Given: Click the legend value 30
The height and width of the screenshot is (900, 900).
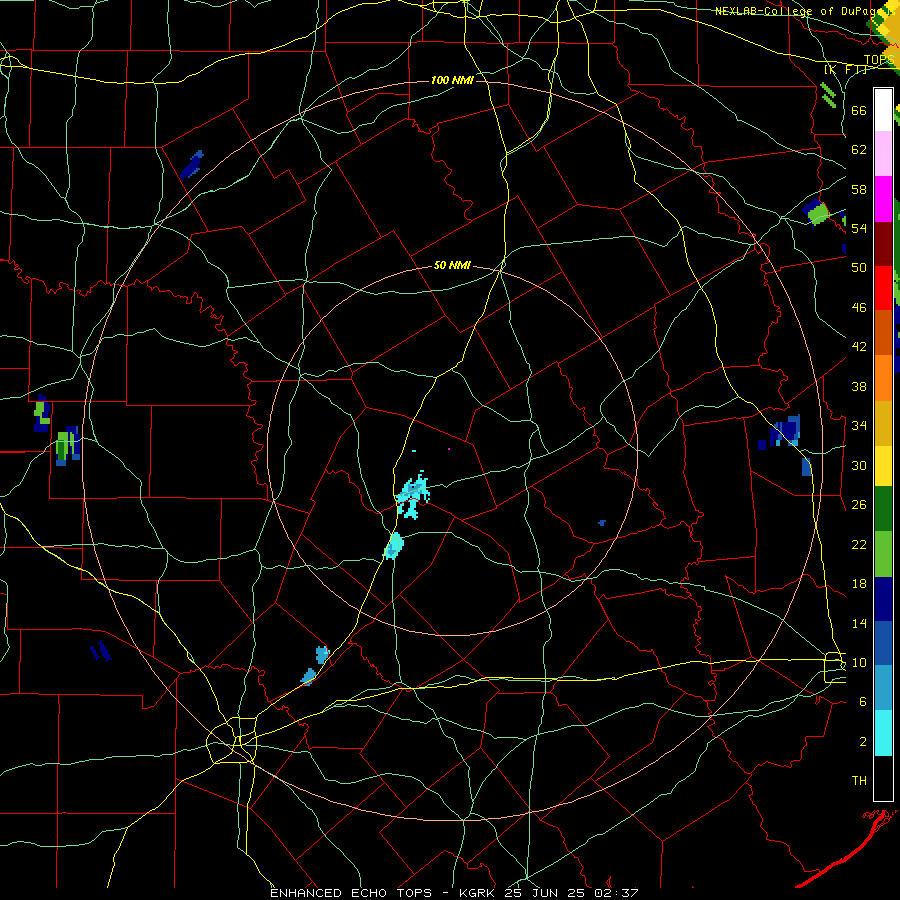Looking at the screenshot, I should pos(859,465).
